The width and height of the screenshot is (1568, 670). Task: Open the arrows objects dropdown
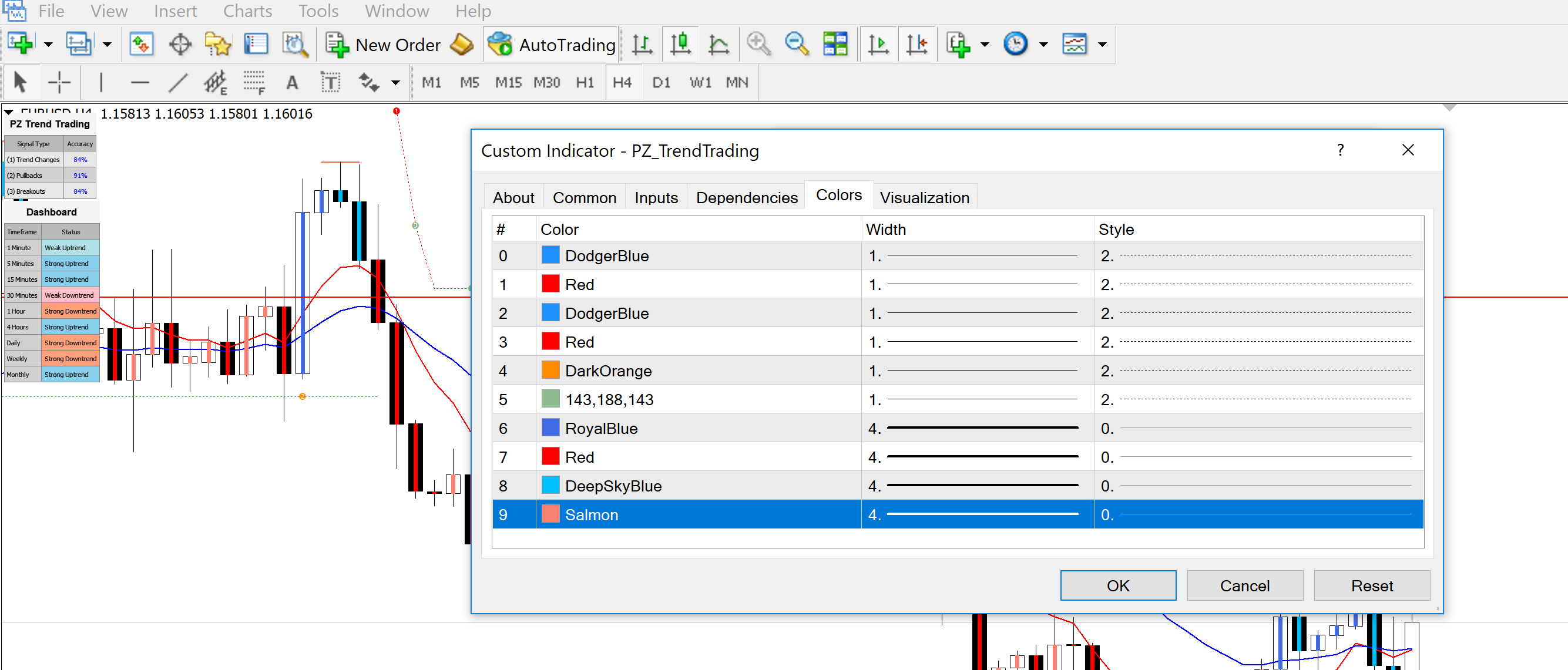coord(395,82)
